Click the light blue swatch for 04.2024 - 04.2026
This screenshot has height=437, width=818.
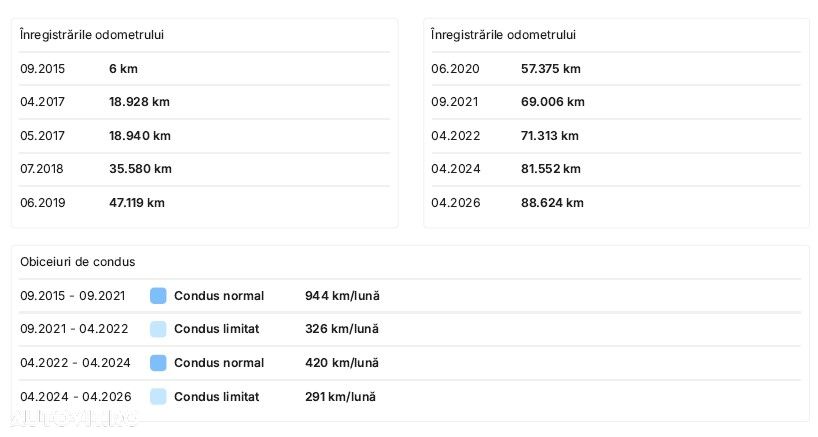click(x=158, y=397)
